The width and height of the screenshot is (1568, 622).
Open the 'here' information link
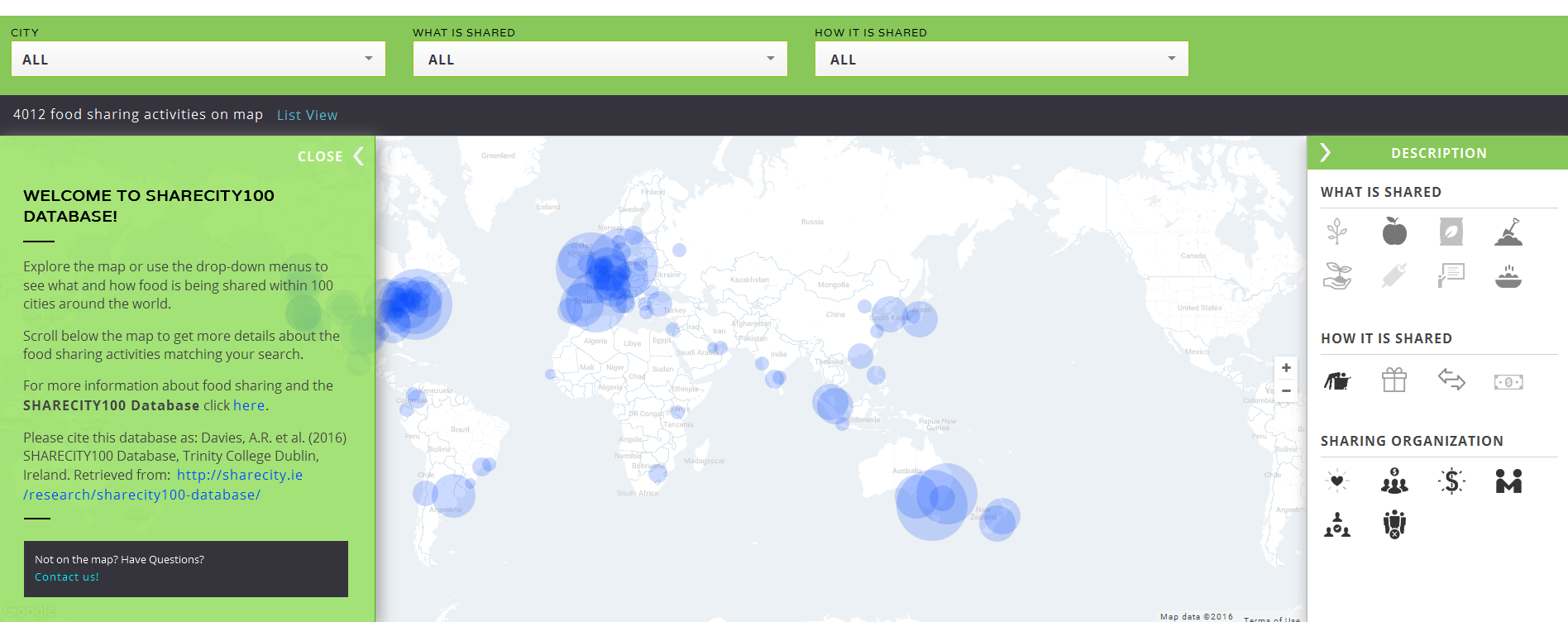pyautogui.click(x=249, y=405)
